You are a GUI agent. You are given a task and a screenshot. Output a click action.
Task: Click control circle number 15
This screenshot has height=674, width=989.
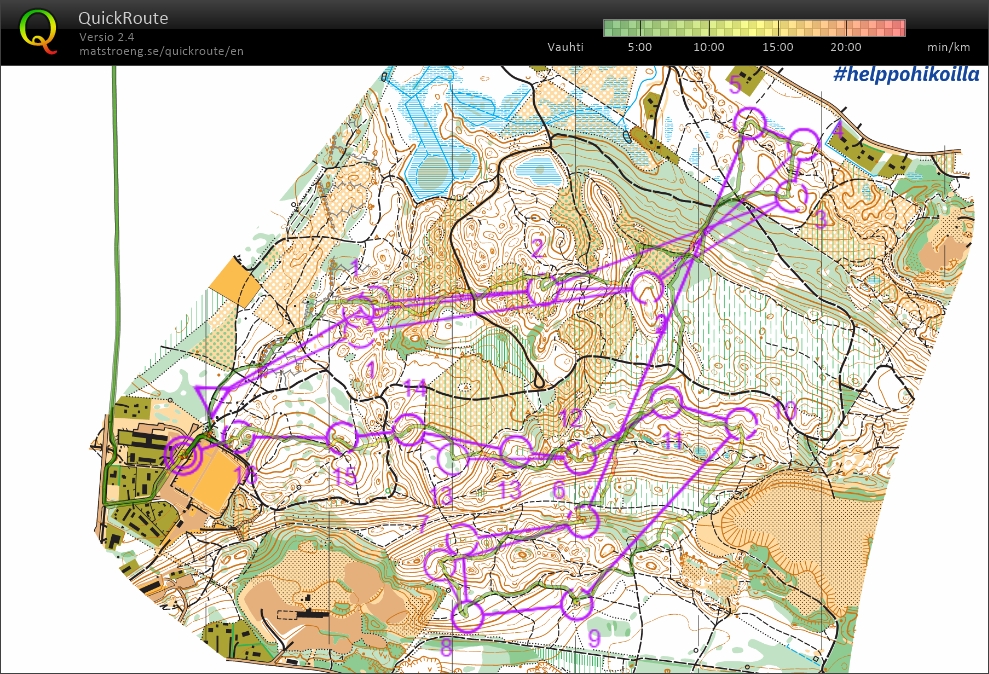coord(343,438)
